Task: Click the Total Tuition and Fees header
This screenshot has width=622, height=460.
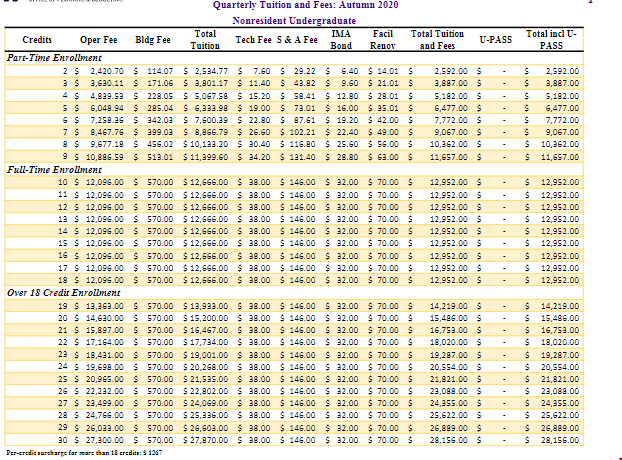Action: pos(437,40)
